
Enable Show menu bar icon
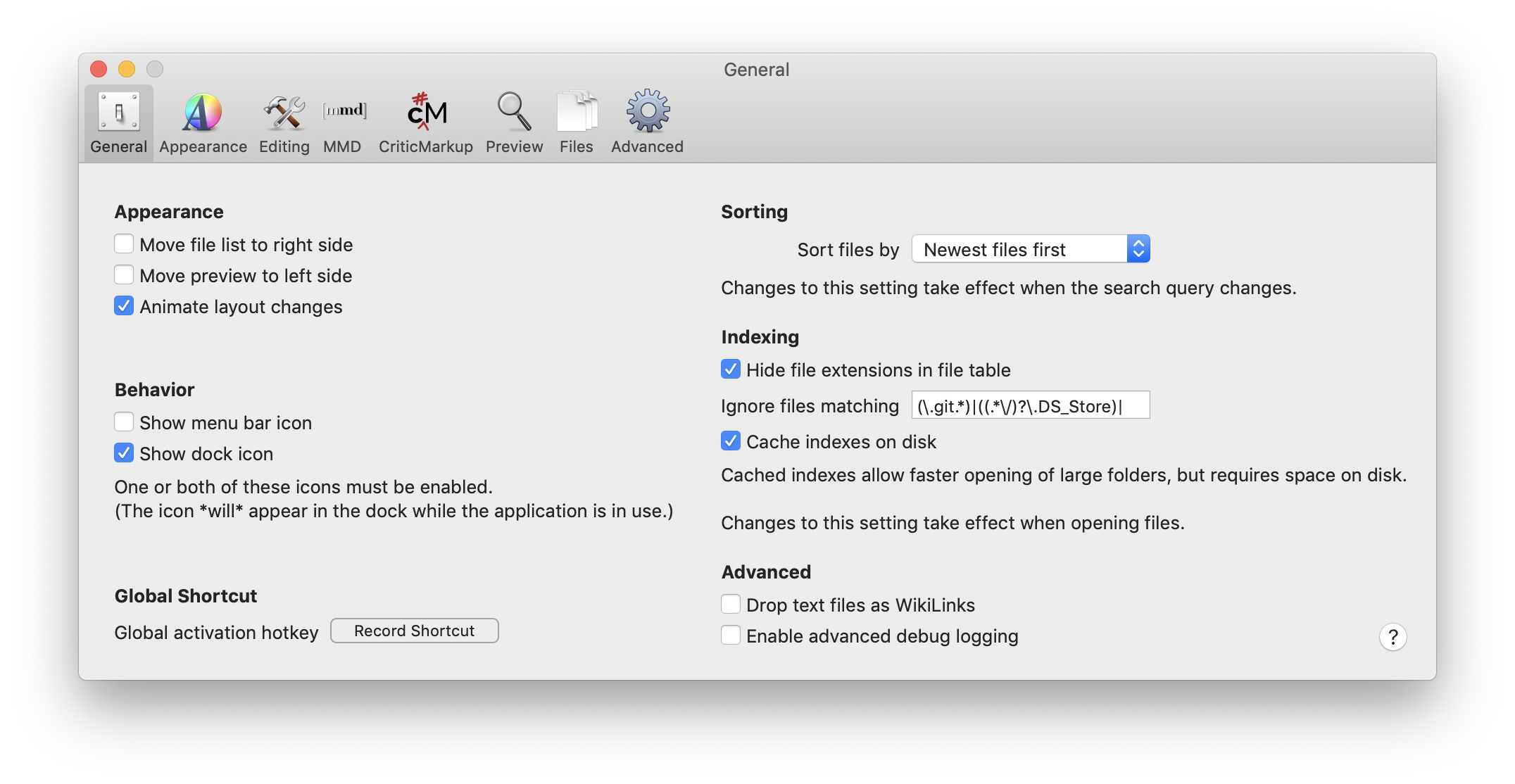point(124,422)
